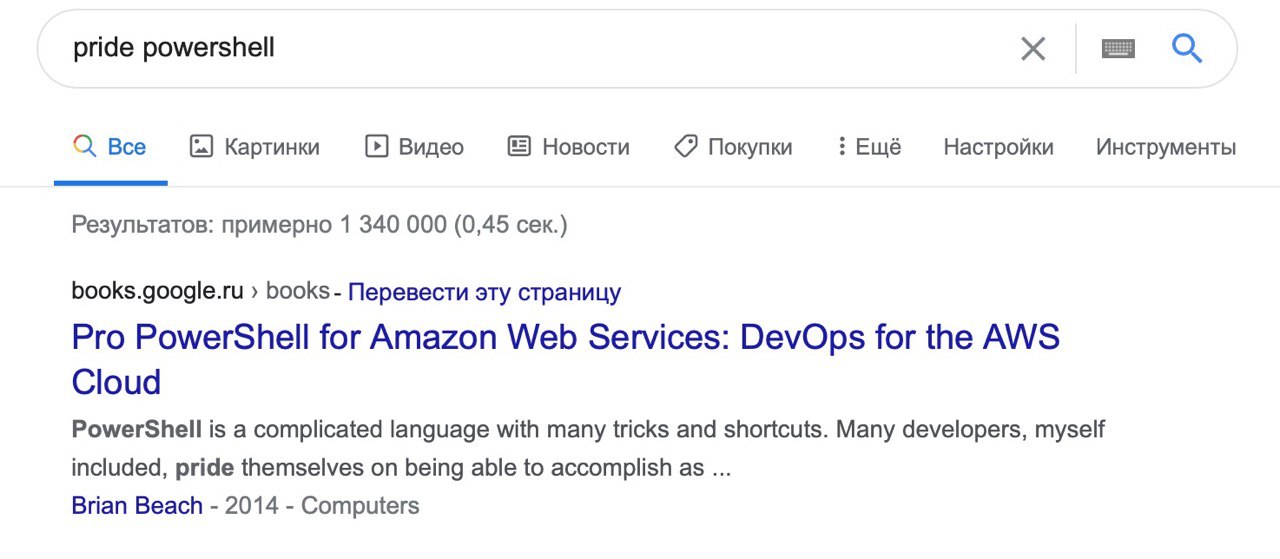Clear the search query with X icon
Screen dimensions: 1280x559
[x=1033, y=48]
